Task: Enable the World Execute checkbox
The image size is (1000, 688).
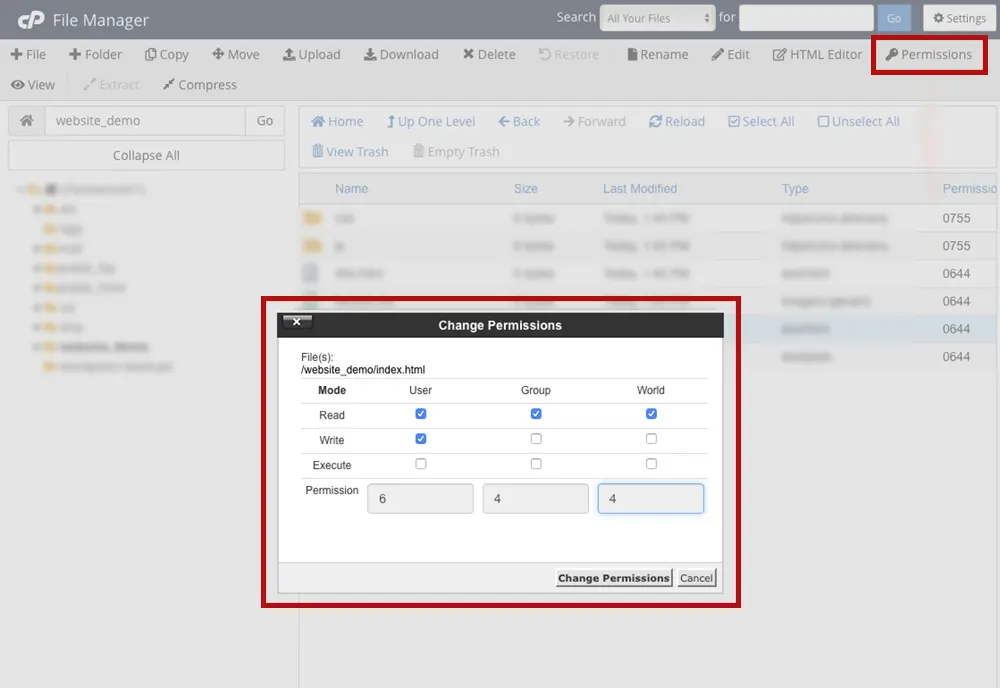Action: (x=651, y=464)
